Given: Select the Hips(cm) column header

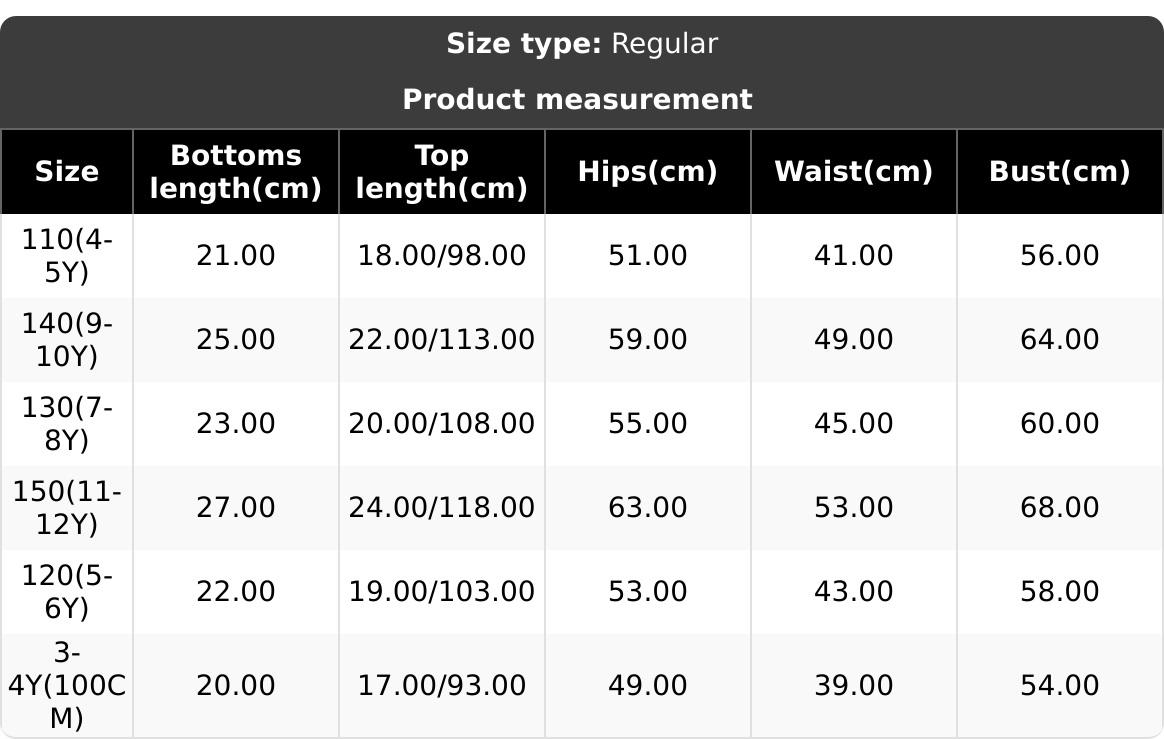Looking at the screenshot, I should point(648,171).
